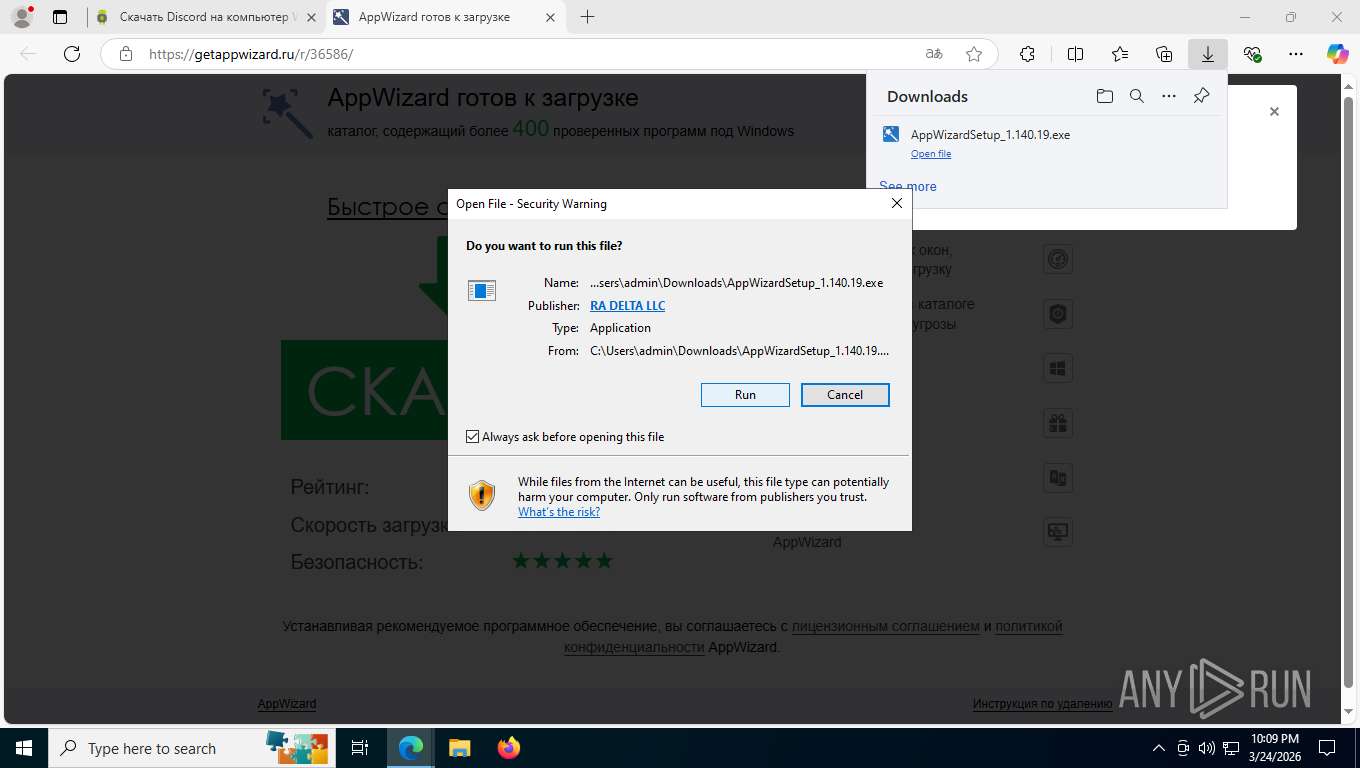Open политикой конфиденциальности link

(813, 636)
